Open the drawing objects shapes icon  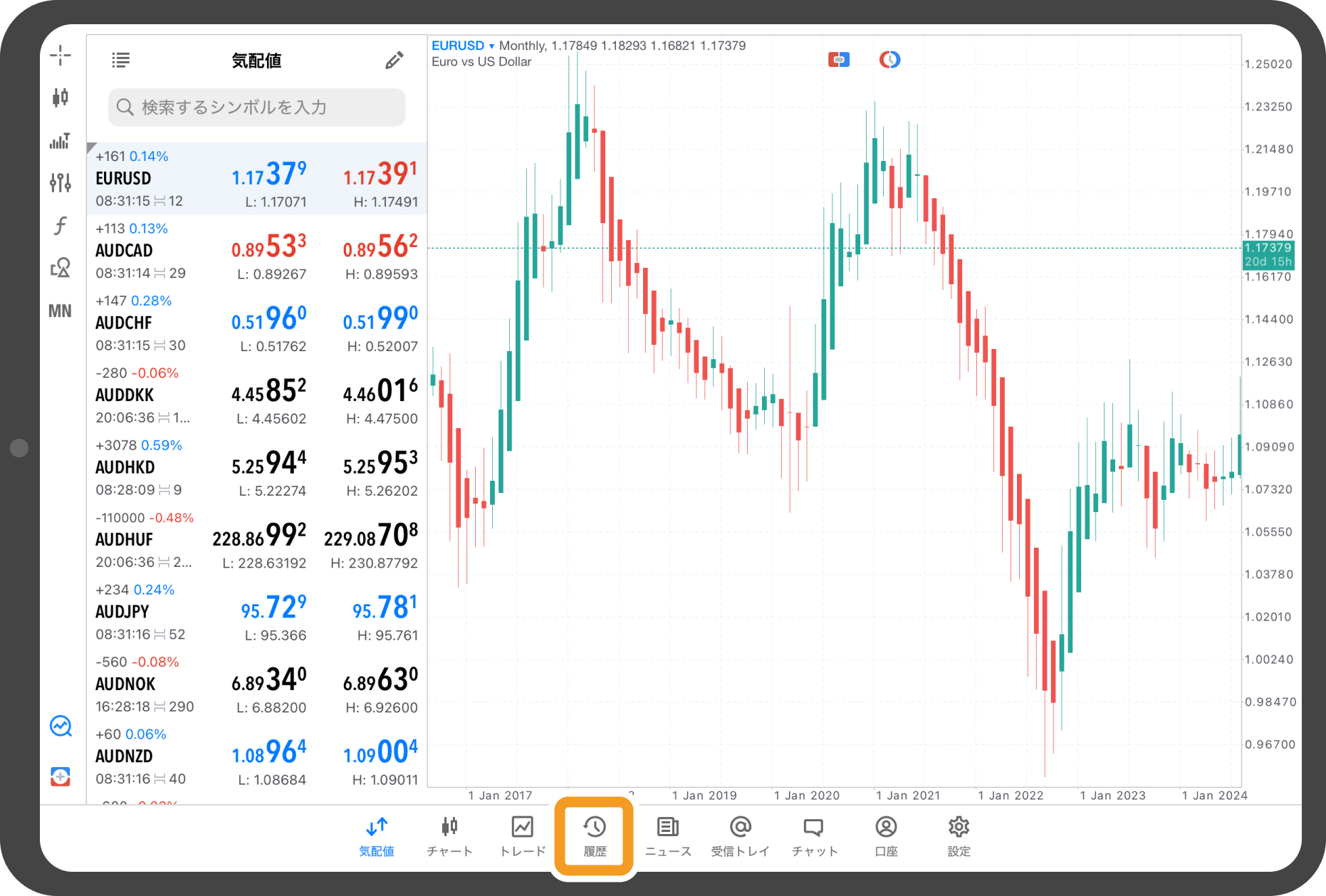(61, 268)
